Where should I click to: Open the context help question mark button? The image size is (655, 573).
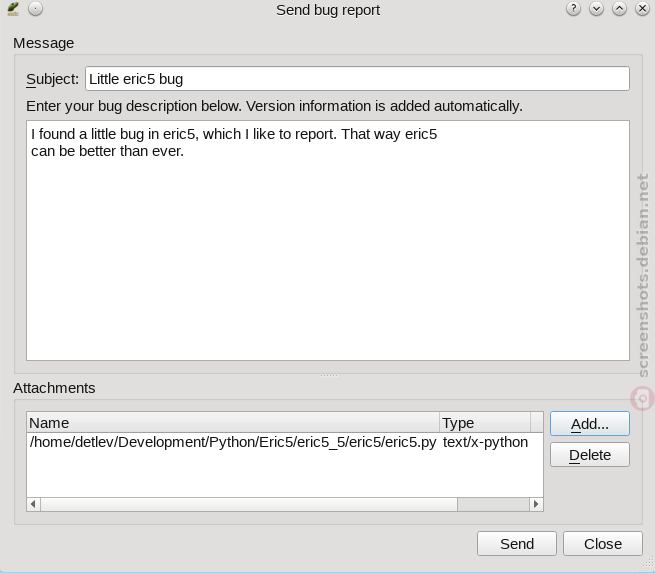click(573, 9)
